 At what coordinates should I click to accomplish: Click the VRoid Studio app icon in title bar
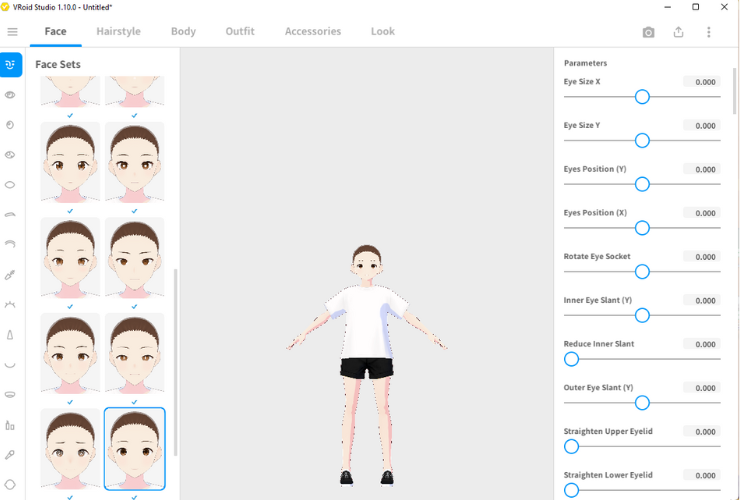[x=5, y=7]
